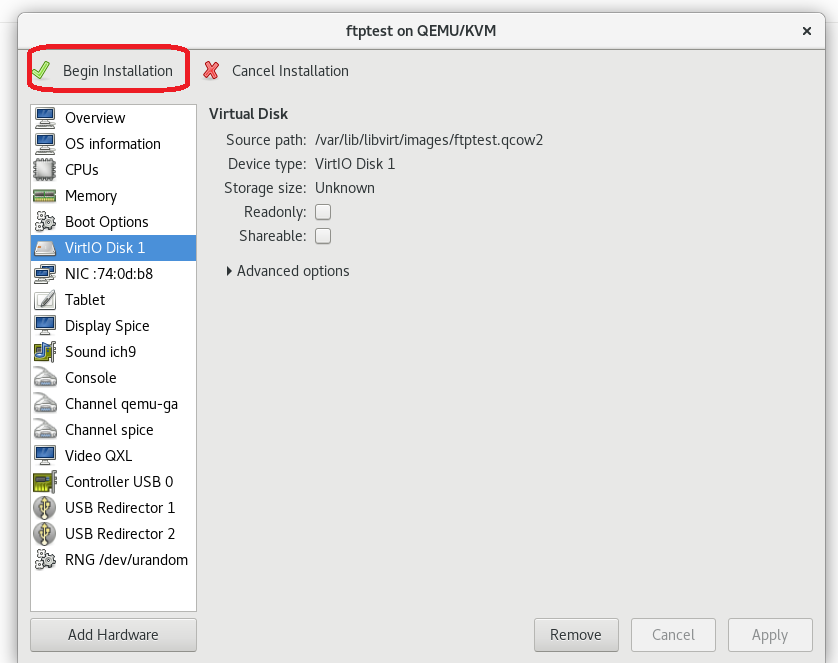Click the RNG /dev/urandom gears icon
The height and width of the screenshot is (663, 838).
(x=45, y=560)
